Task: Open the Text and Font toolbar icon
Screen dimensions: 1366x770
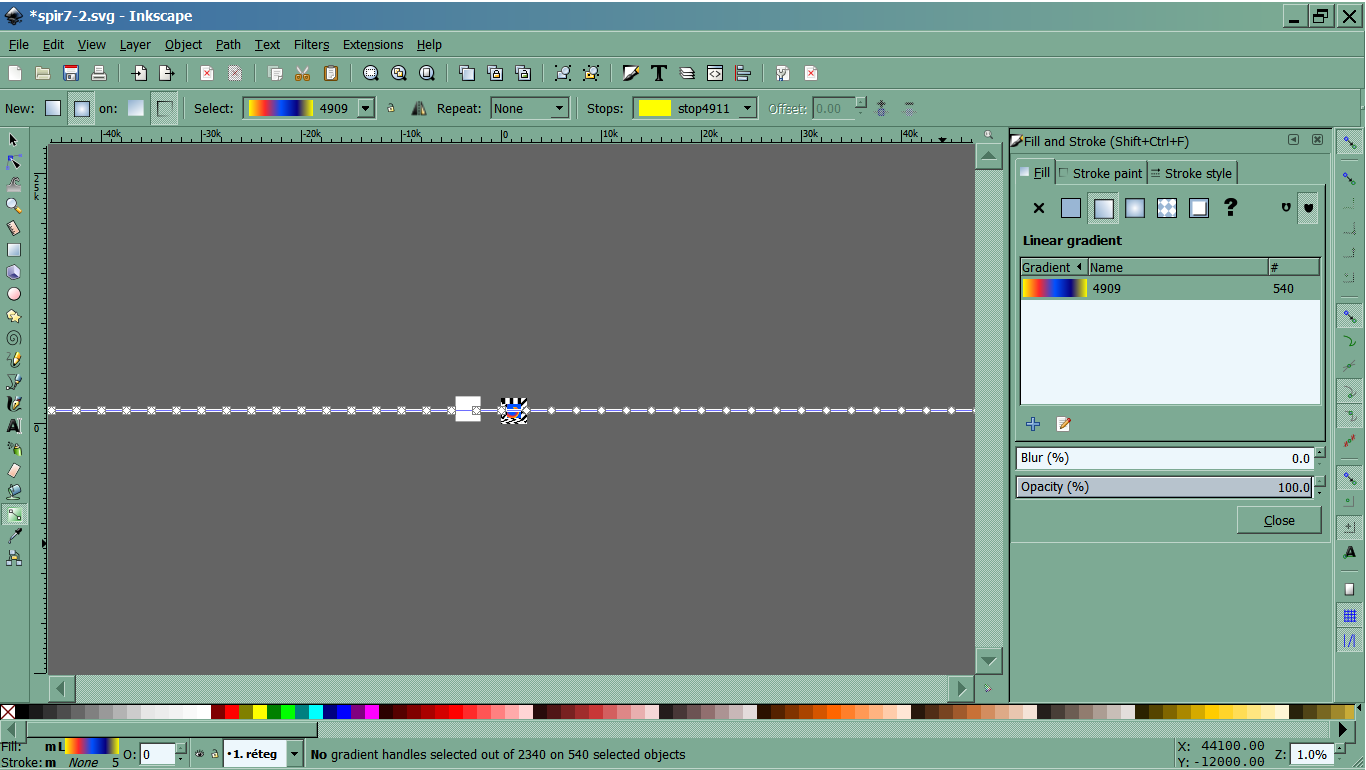Action: tap(659, 73)
